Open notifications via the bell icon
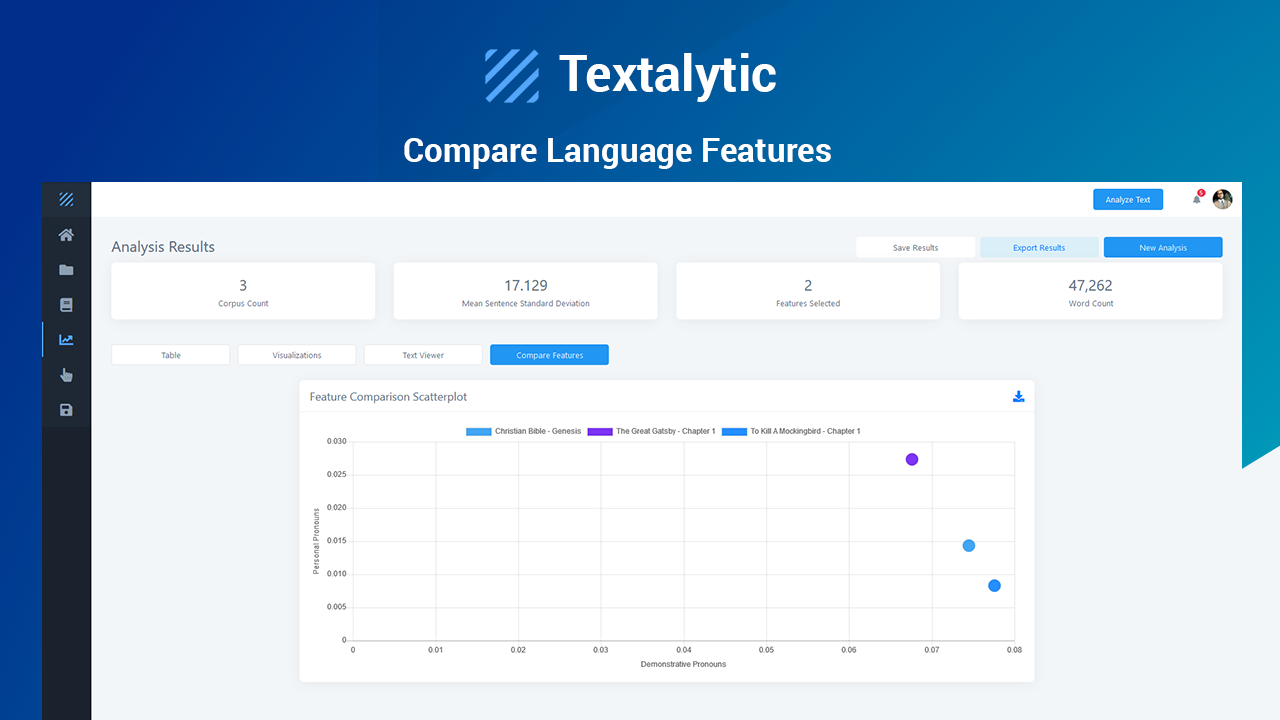1280x720 pixels. (1196, 199)
